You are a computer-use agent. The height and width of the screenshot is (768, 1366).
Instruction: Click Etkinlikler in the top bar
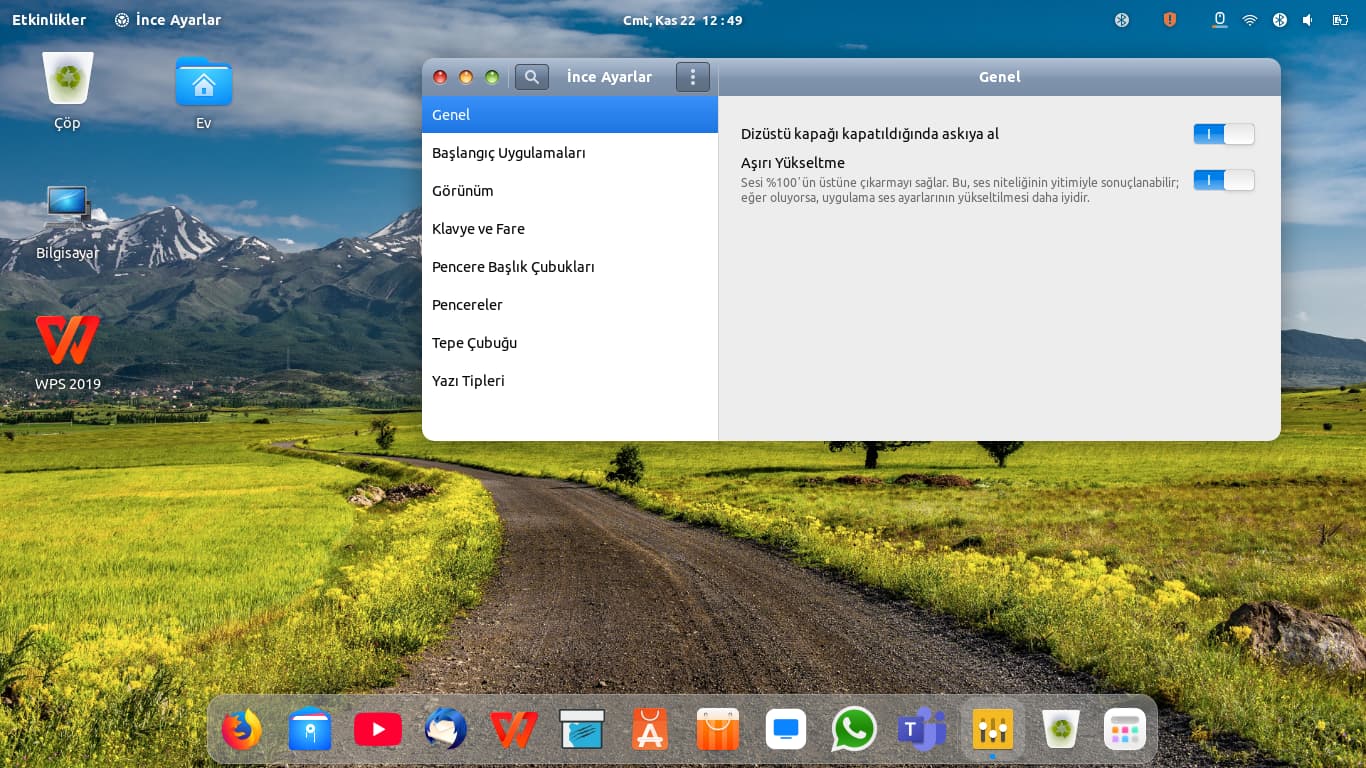click(49, 20)
